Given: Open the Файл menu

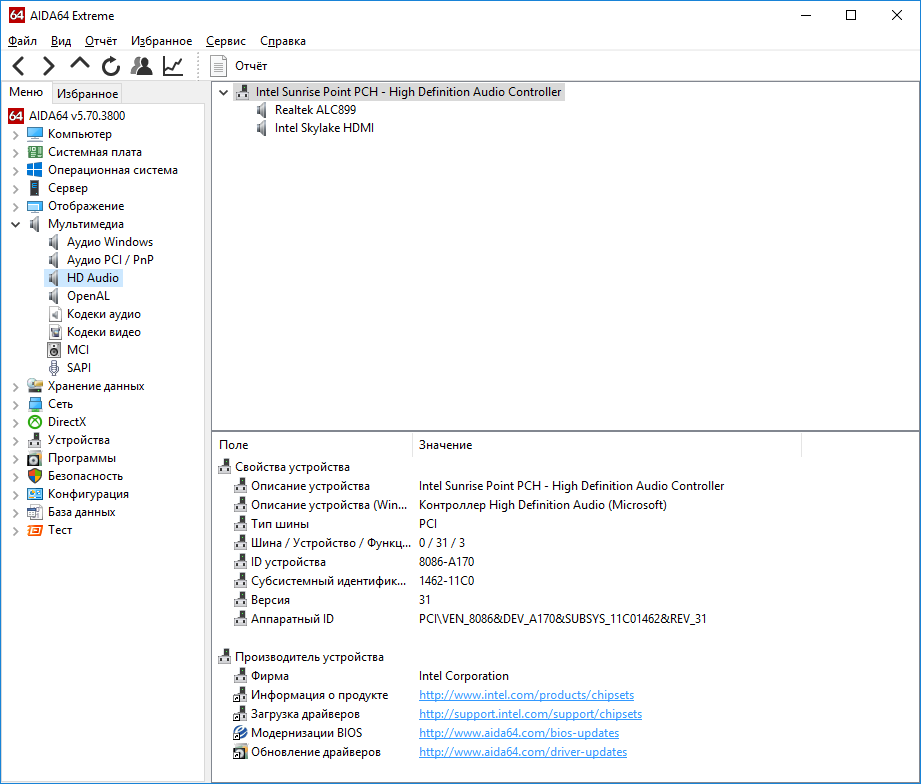Looking at the screenshot, I should (x=22, y=41).
